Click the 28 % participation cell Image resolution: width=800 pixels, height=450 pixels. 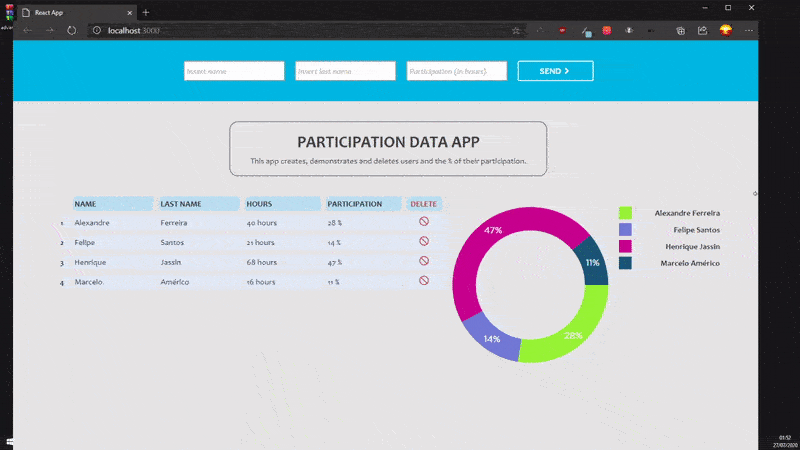[335, 223]
